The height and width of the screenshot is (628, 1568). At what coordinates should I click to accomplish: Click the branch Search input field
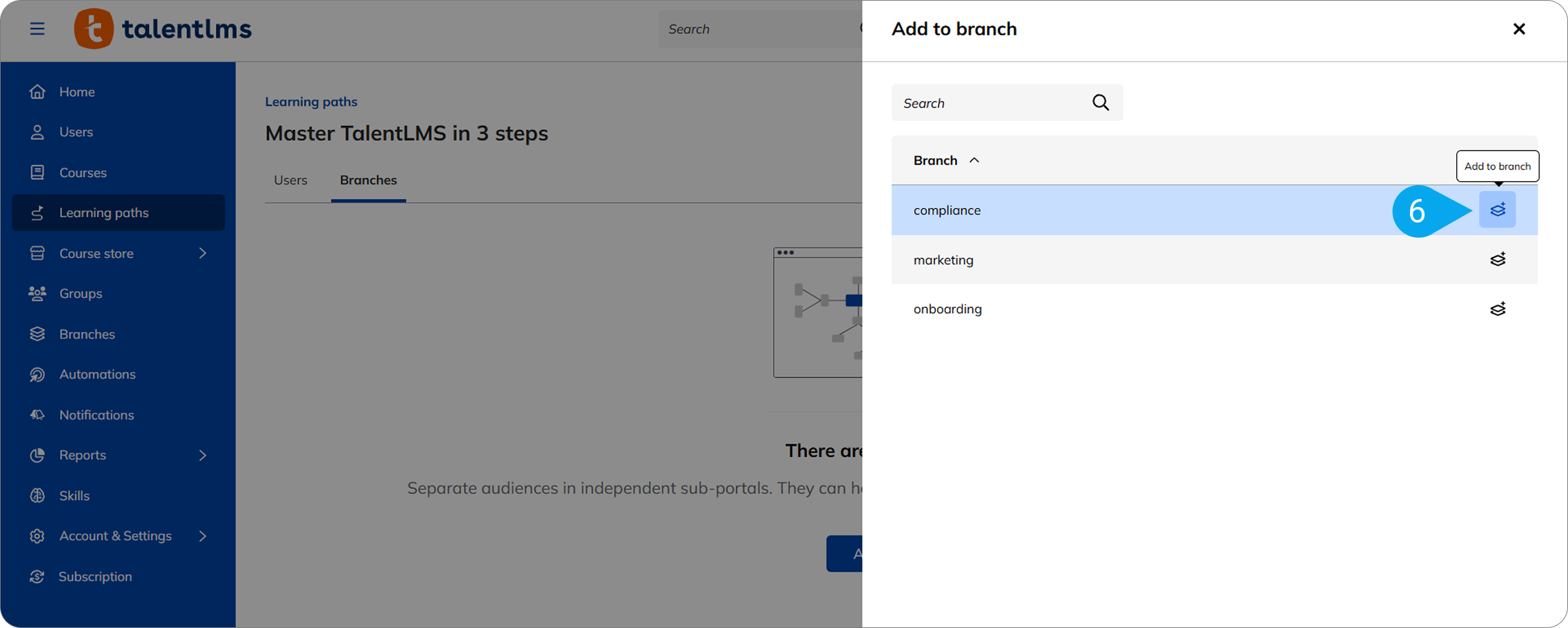coord(991,103)
